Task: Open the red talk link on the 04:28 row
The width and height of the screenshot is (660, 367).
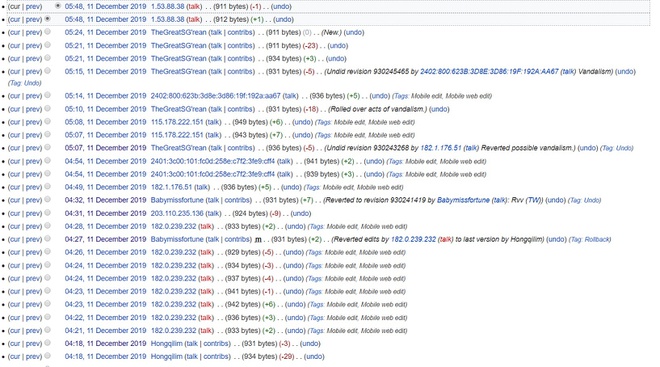Action: click(206, 226)
